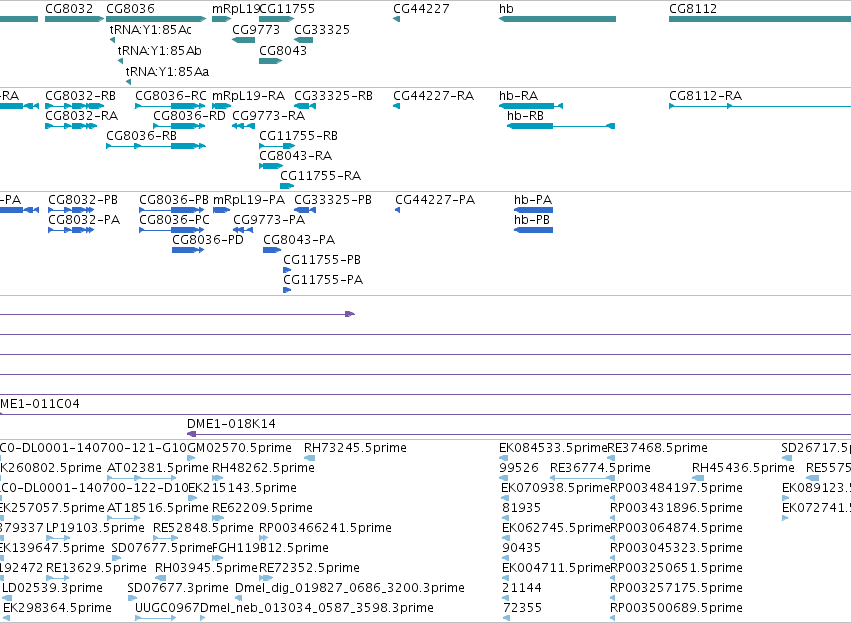Click the EK298364.5prime EST label
This screenshot has height=623, width=851.
[x=58, y=608]
